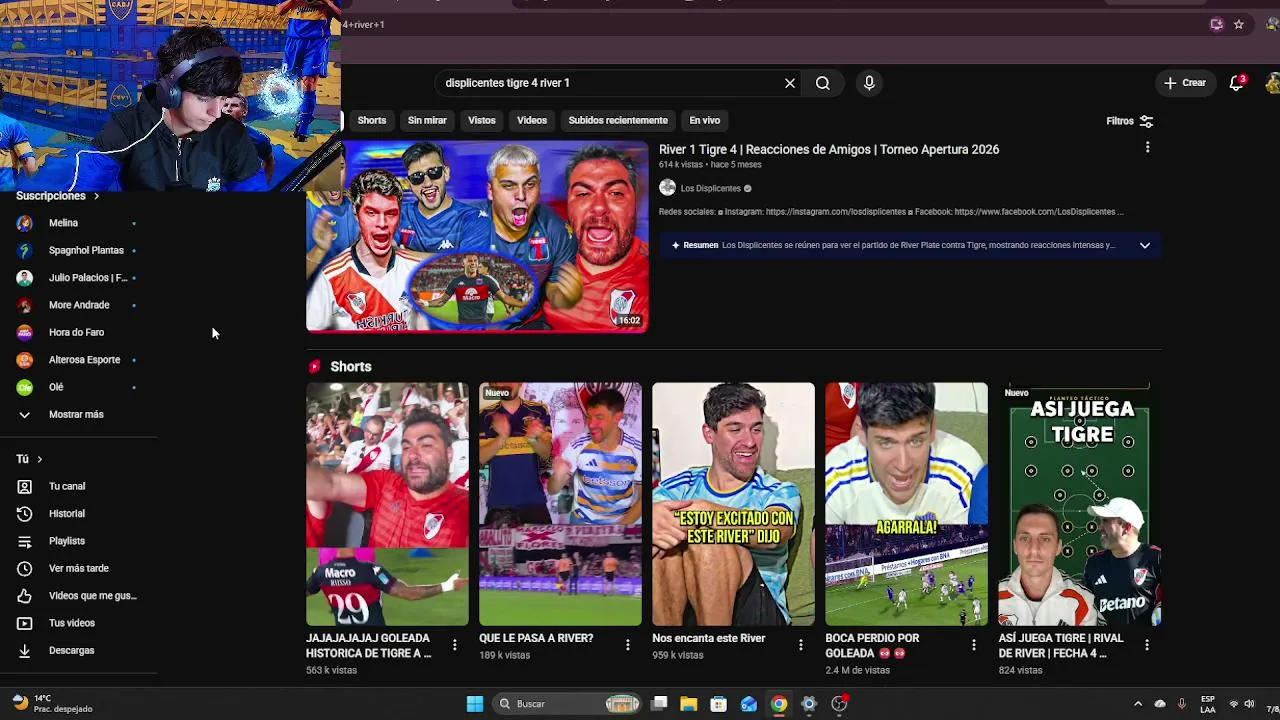Open the Alterosa Esporte channel
The height and width of the screenshot is (720, 1280).
click(x=84, y=360)
